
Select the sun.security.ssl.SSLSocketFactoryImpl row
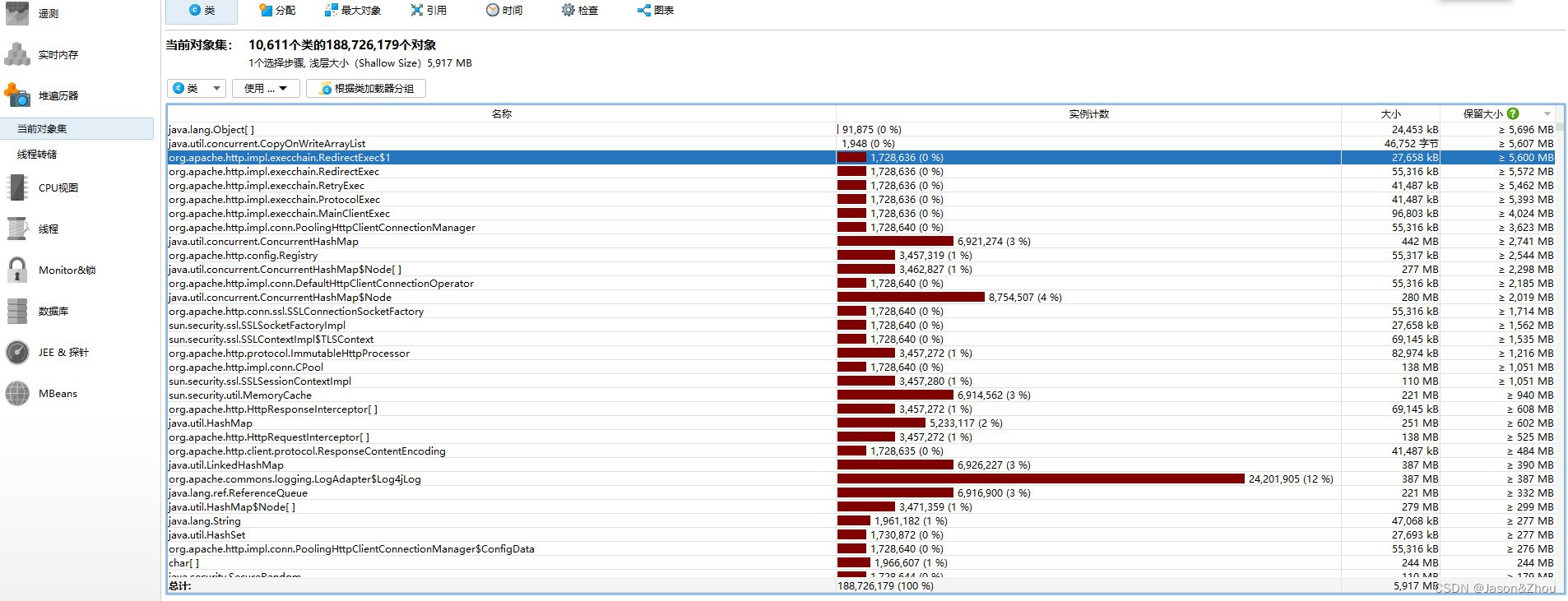pyautogui.click(x=861, y=325)
